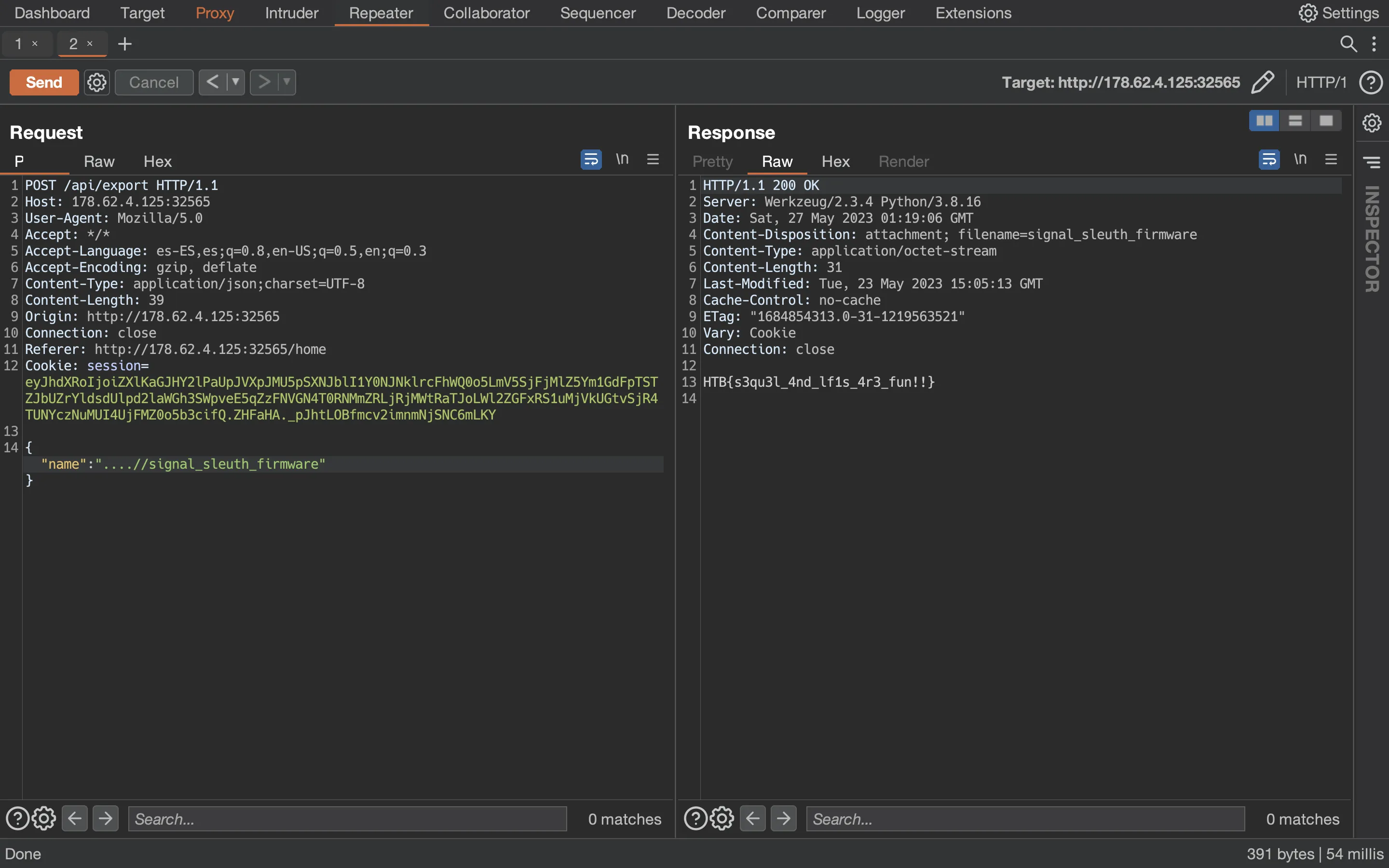Open the Decoder tab
The width and height of the screenshot is (1389, 868).
[695, 13]
